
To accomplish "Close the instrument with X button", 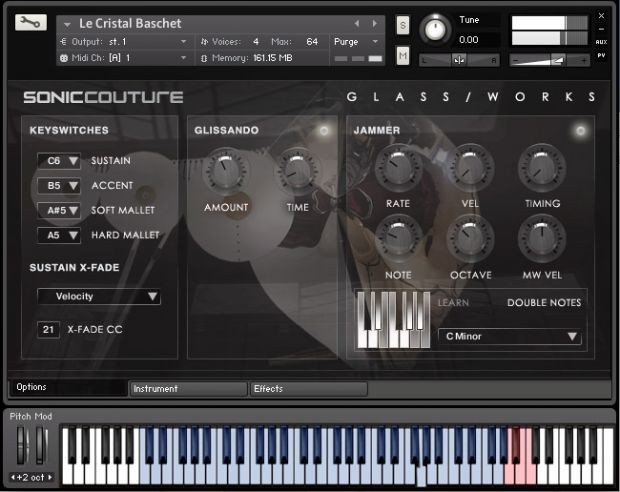I will 601,16.
